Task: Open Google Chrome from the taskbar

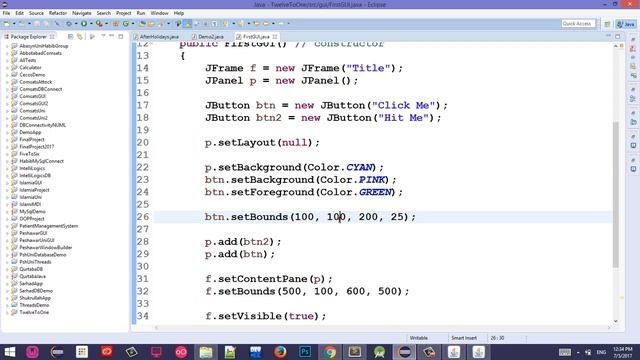Action: pyautogui.click(x=330, y=352)
